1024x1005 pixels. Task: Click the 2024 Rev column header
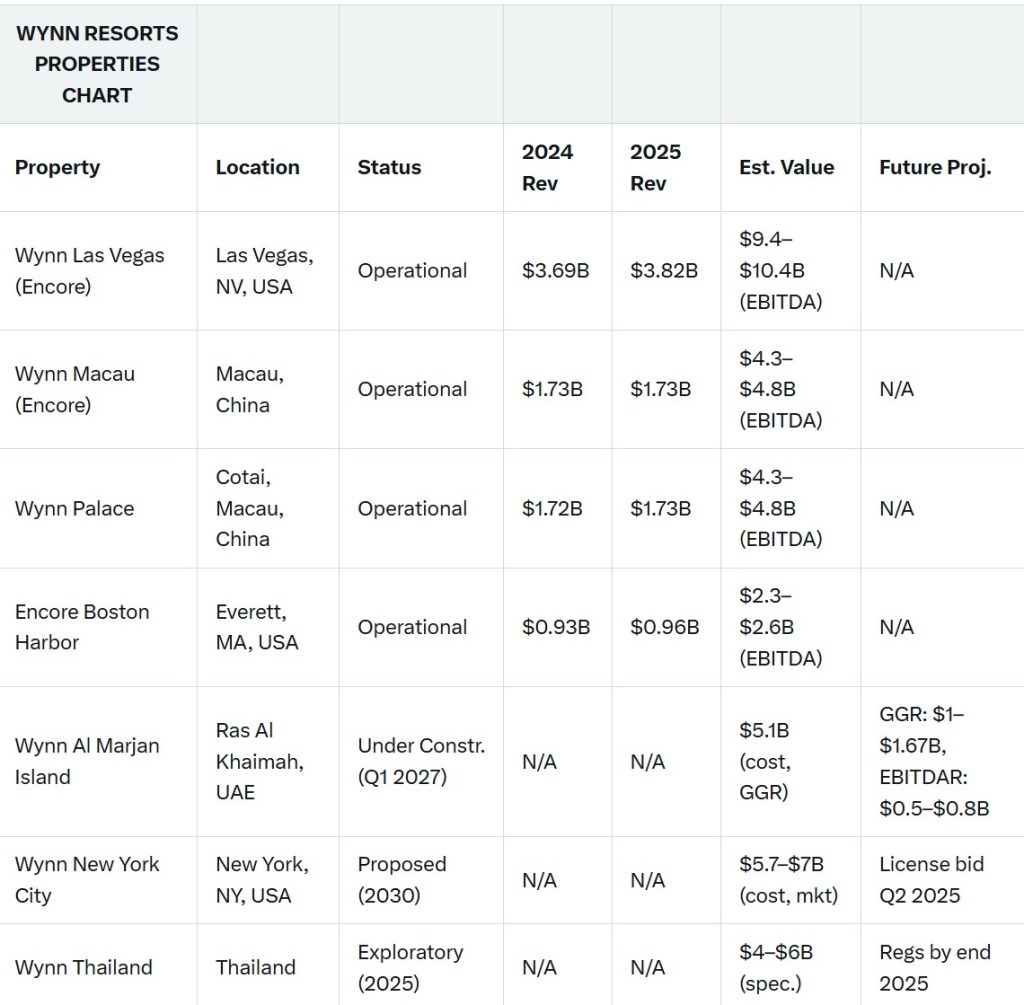point(547,167)
